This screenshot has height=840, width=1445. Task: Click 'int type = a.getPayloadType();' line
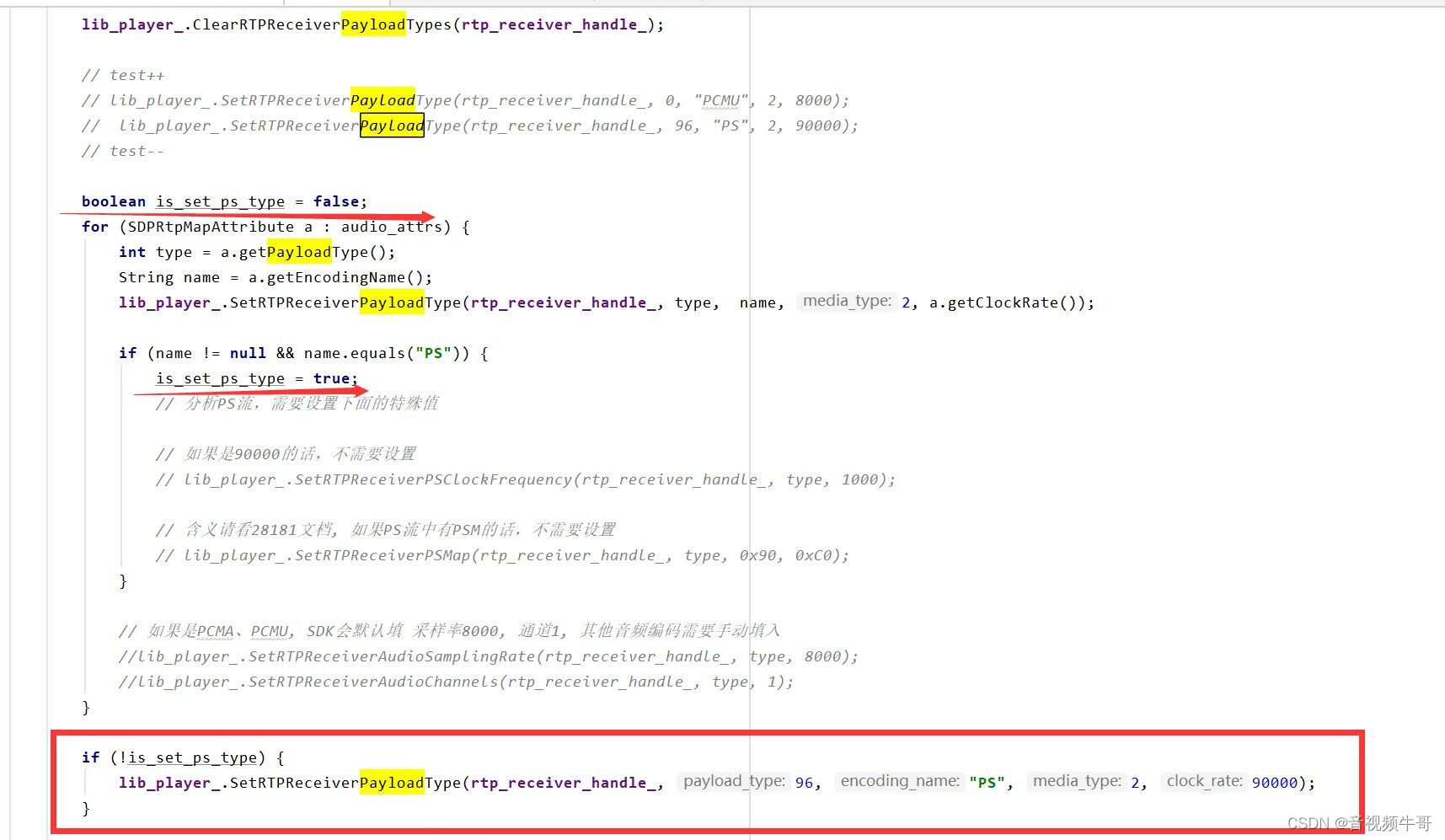click(x=257, y=252)
